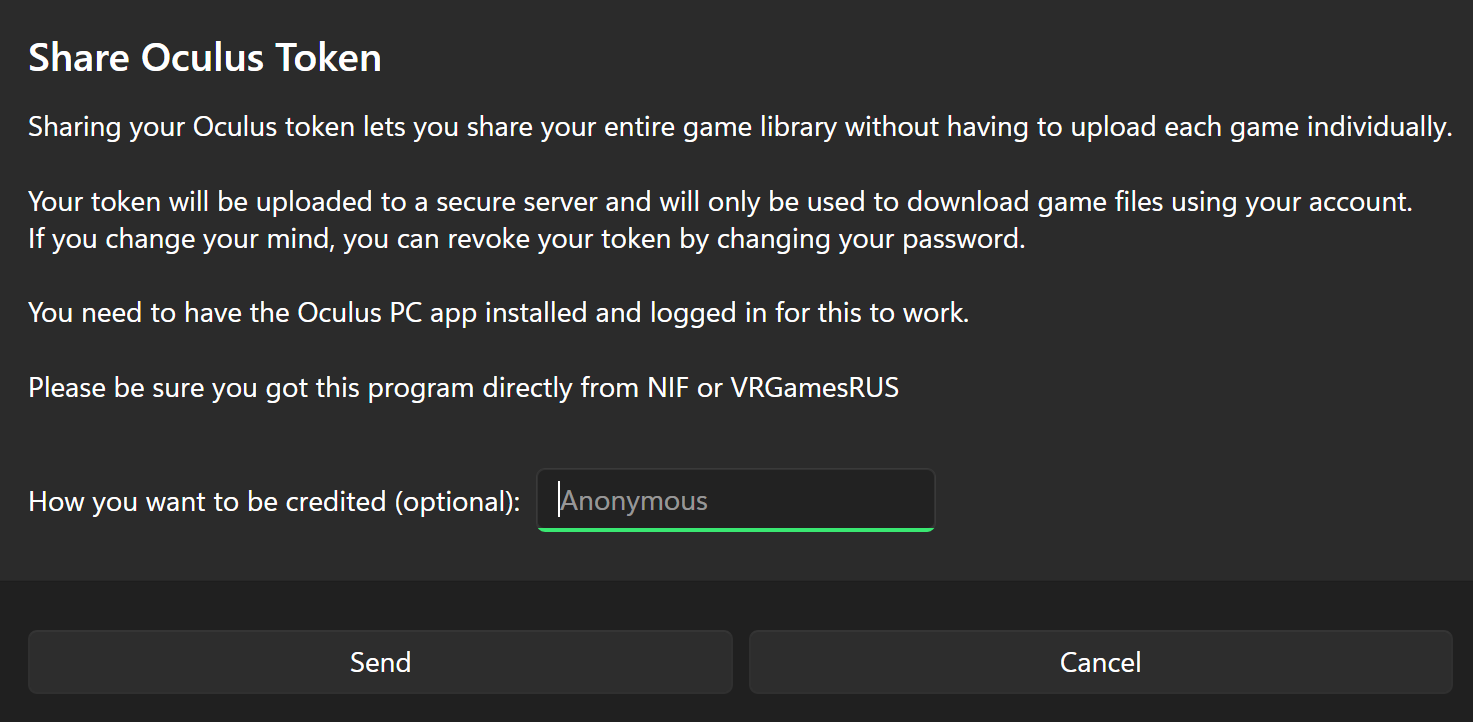The image size is (1473, 722).
Task: Click the word VRGamesRUS
Action: (x=815, y=387)
